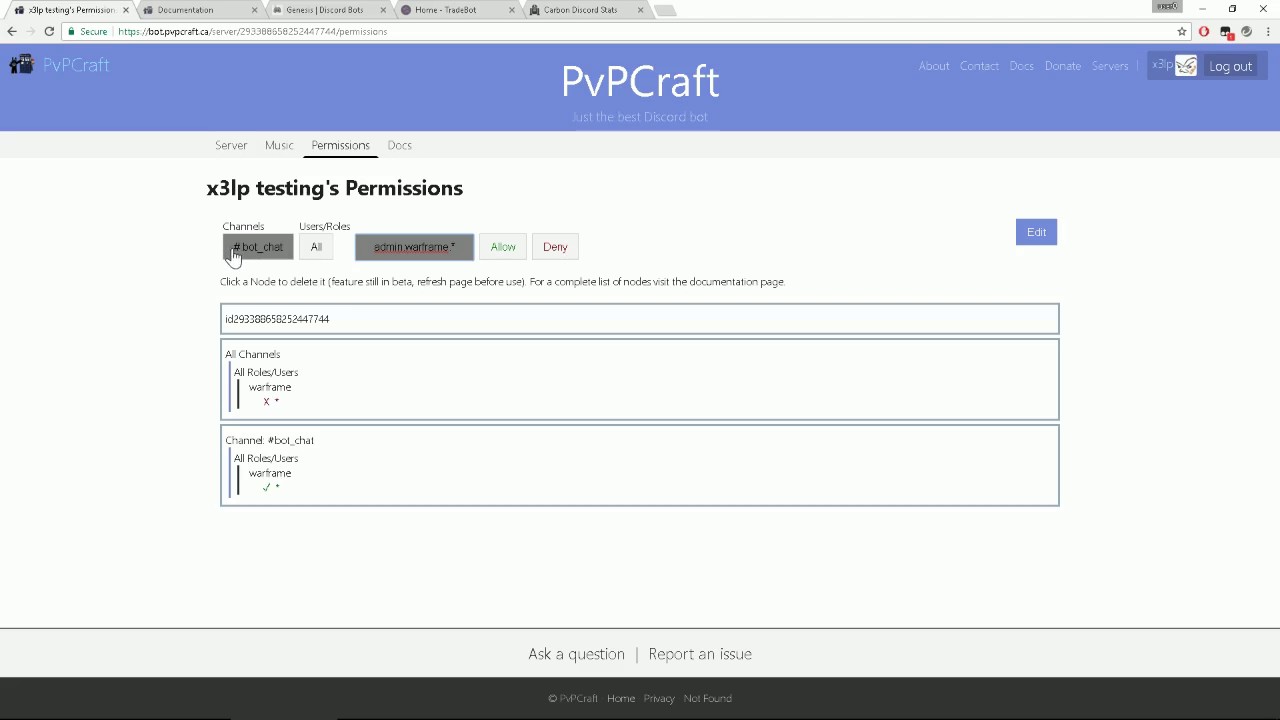Screen dimensions: 1280x720
Task: Click the Donate link in header
Action: tap(1062, 66)
